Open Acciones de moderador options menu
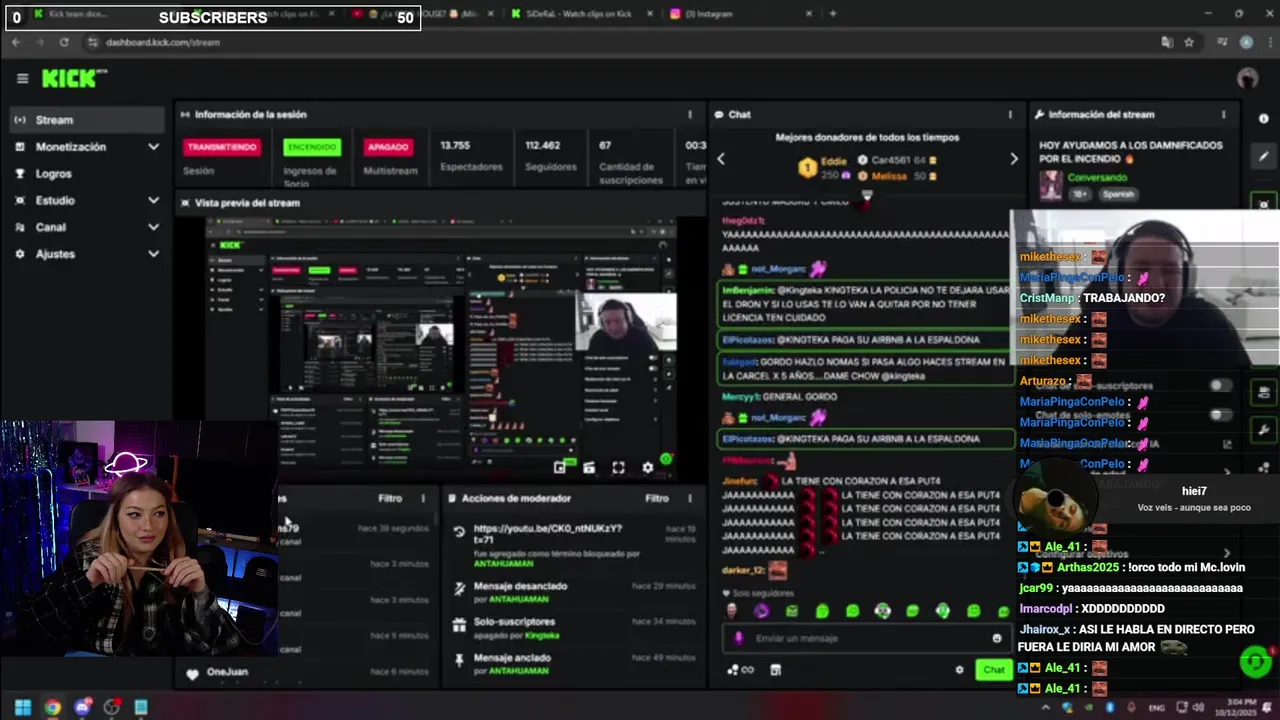Screen dimensions: 1280x720 (x=689, y=498)
